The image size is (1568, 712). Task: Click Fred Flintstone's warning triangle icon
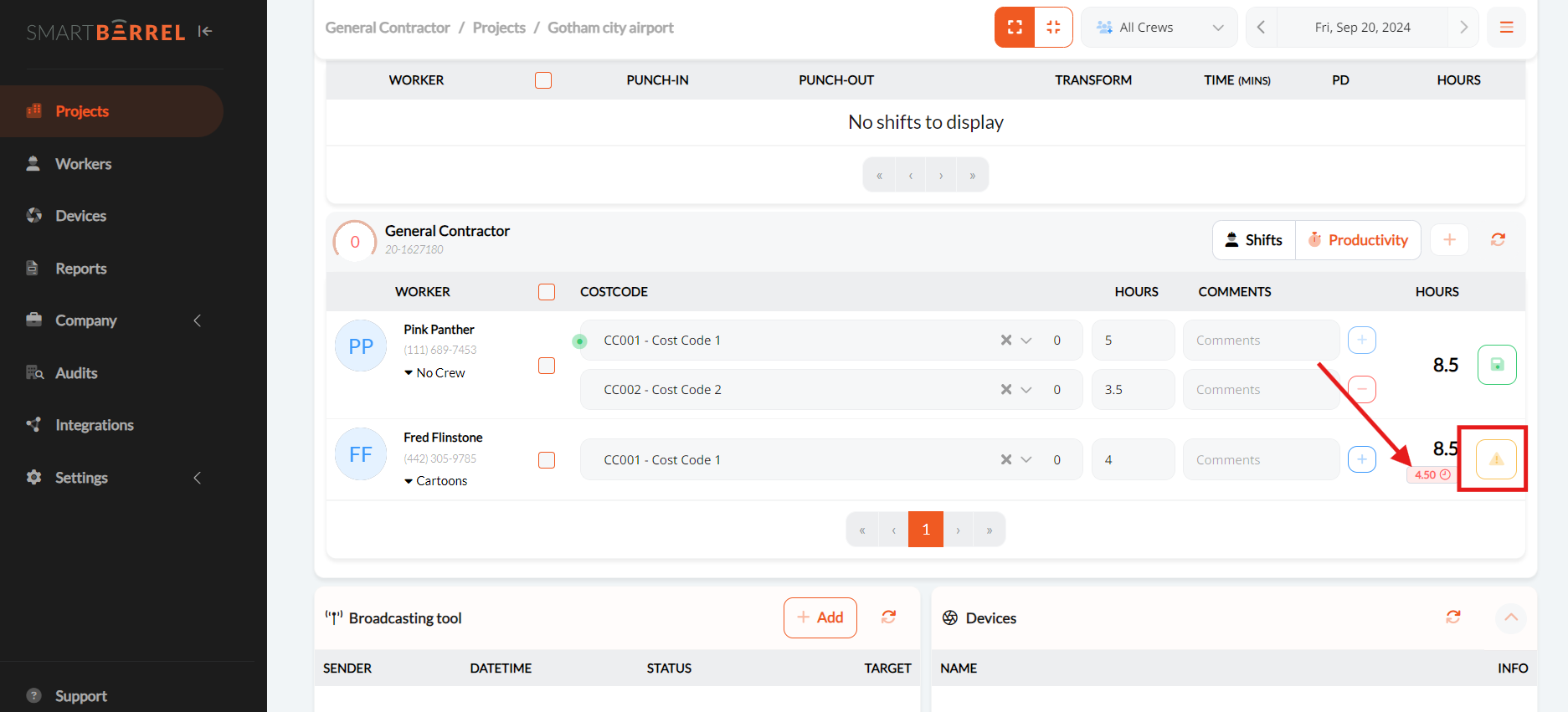pos(1496,459)
